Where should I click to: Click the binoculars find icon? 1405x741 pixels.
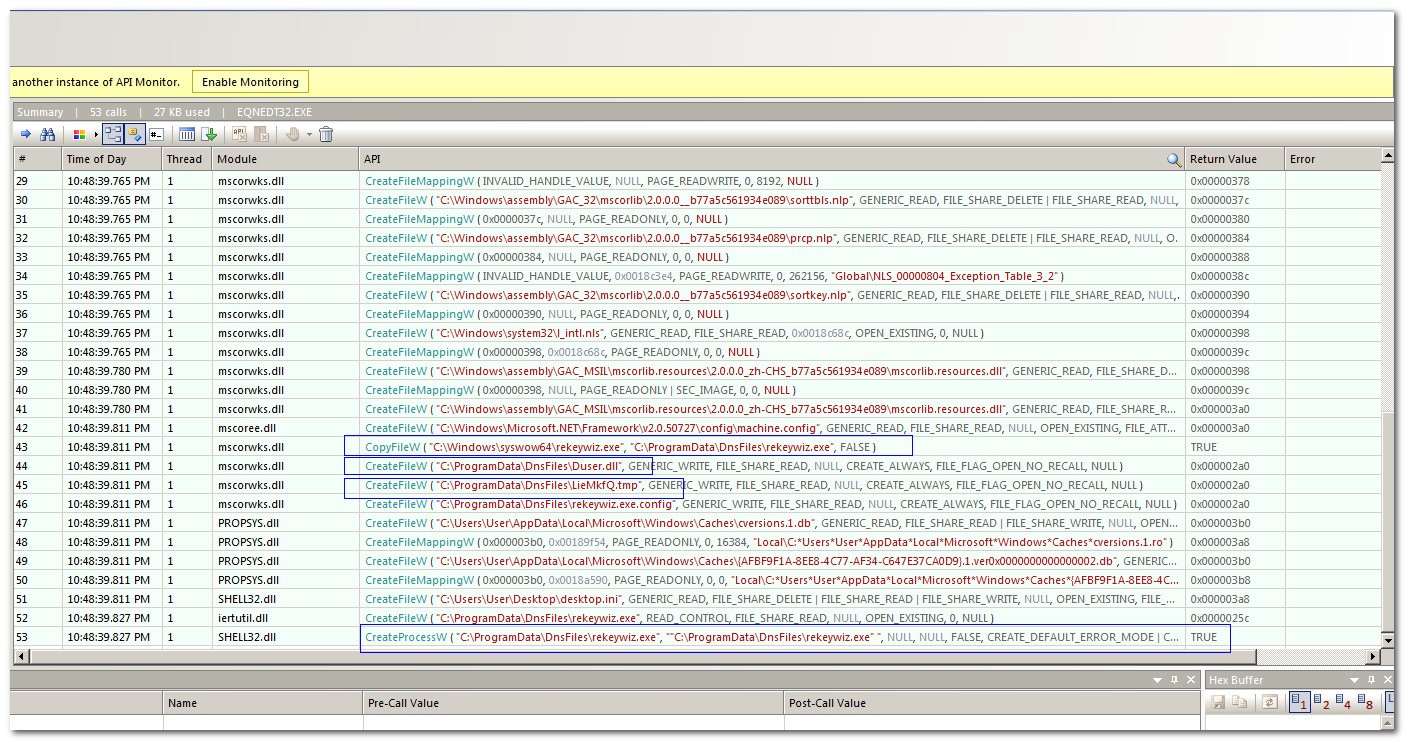point(47,134)
